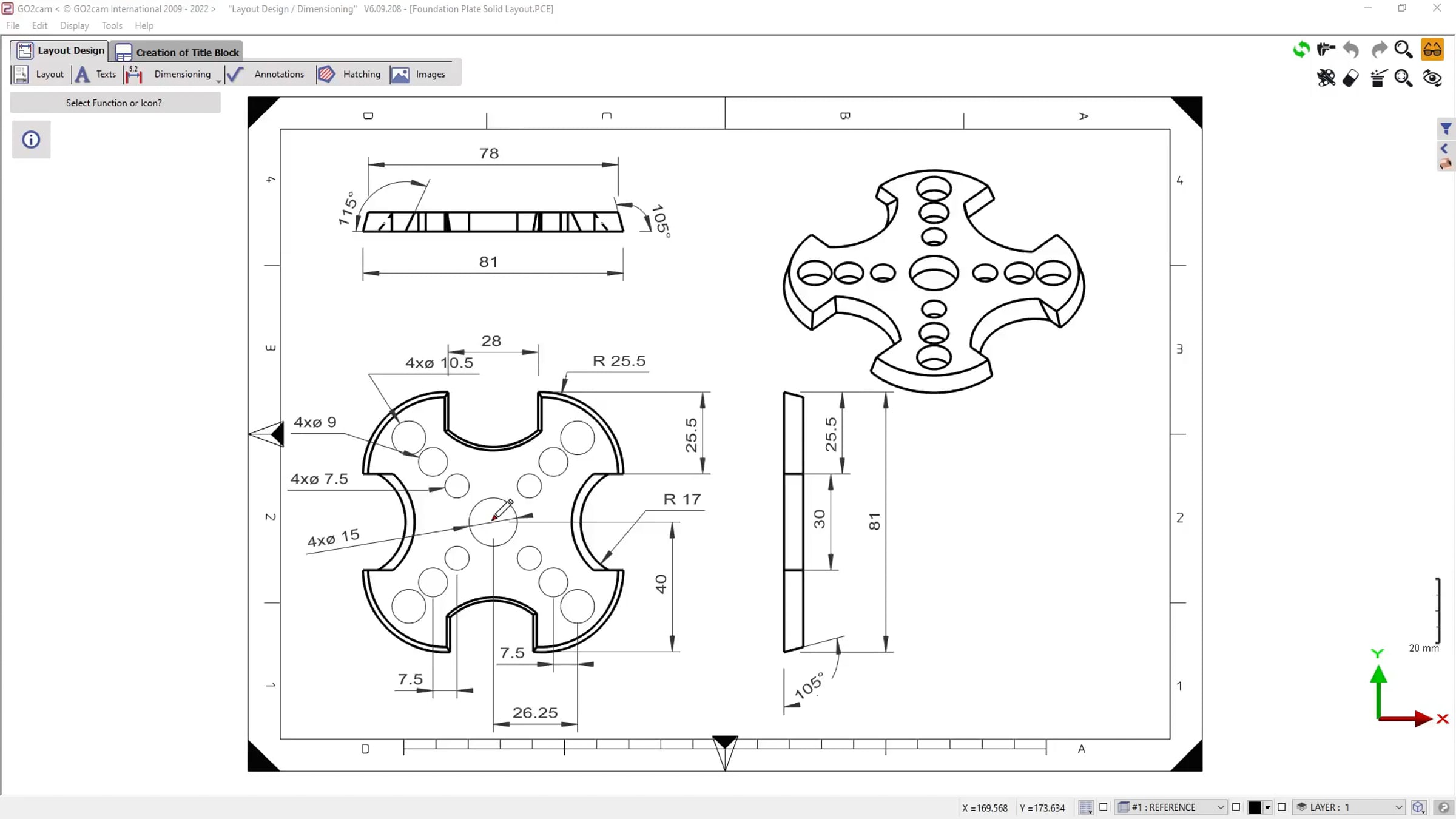Image resolution: width=1456 pixels, height=819 pixels.
Task: Select the 40 vertical dimension
Action: point(661,584)
